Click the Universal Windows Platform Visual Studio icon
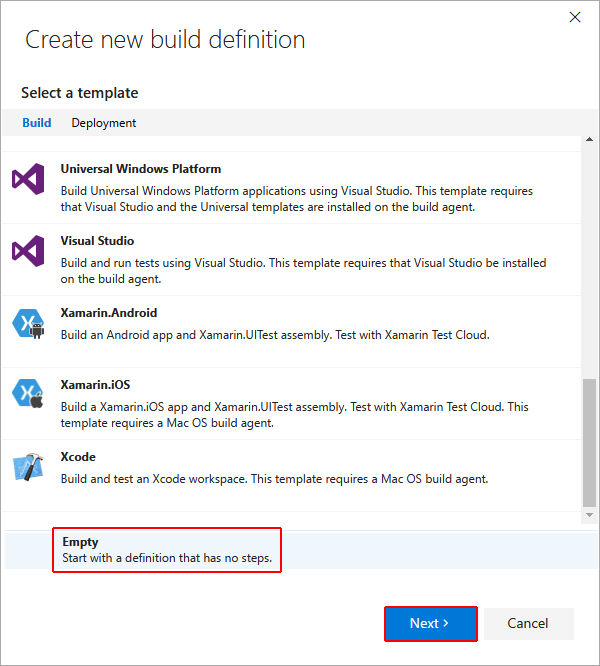The image size is (600, 666). click(x=28, y=180)
